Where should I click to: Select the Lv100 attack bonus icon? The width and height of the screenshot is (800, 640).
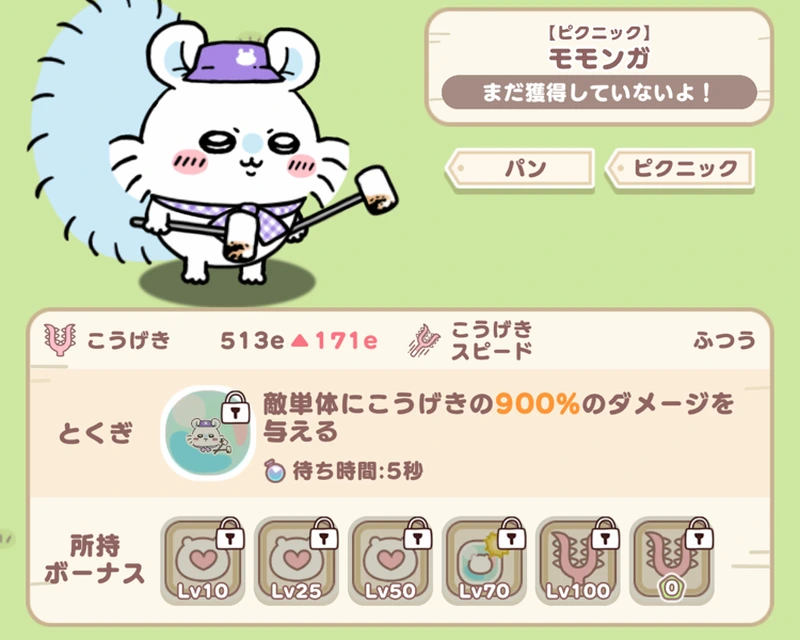coord(578,561)
